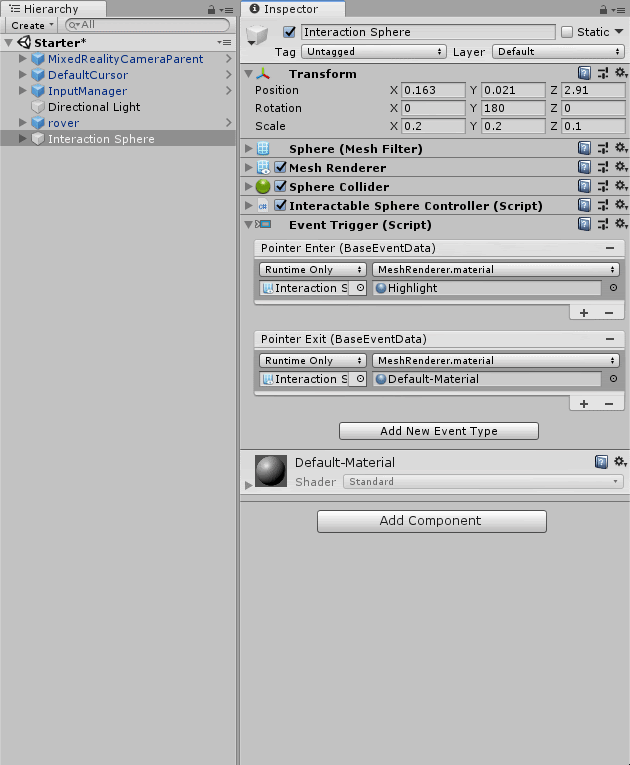Open Event Trigger preset selector
630x765 pixels.
[x=603, y=224]
